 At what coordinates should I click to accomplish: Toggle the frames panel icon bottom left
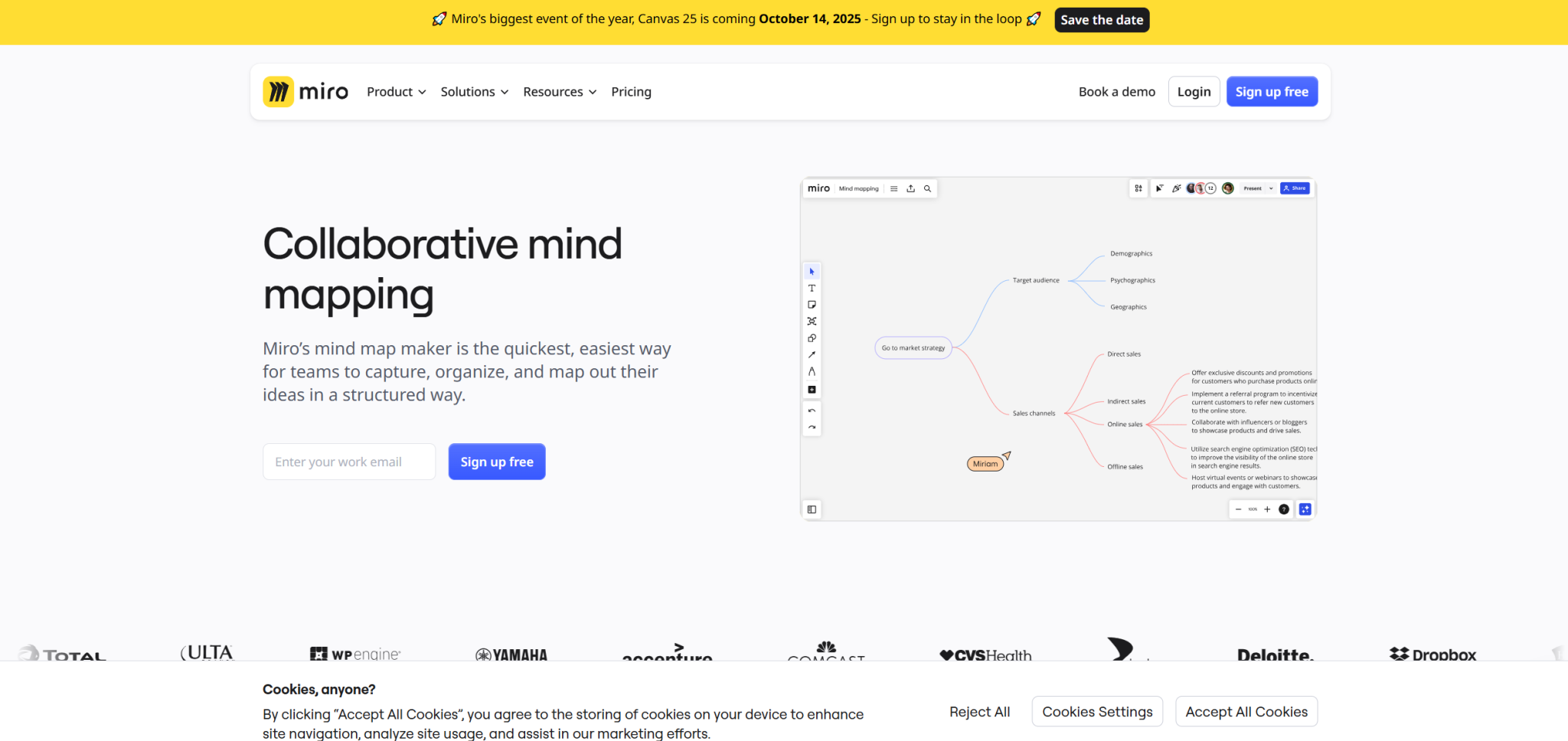tap(812, 510)
